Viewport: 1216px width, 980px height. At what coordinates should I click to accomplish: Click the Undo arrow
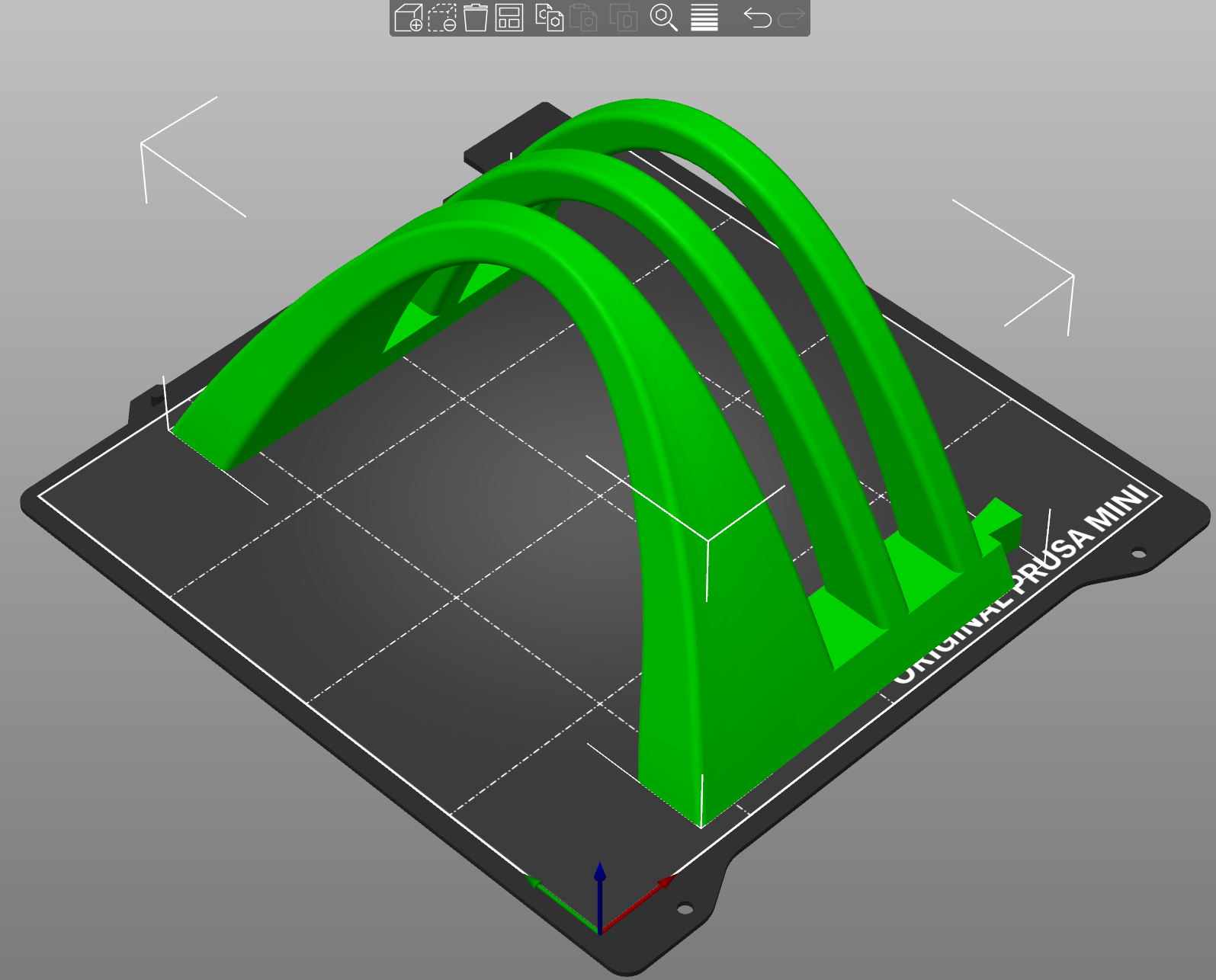tap(757, 17)
